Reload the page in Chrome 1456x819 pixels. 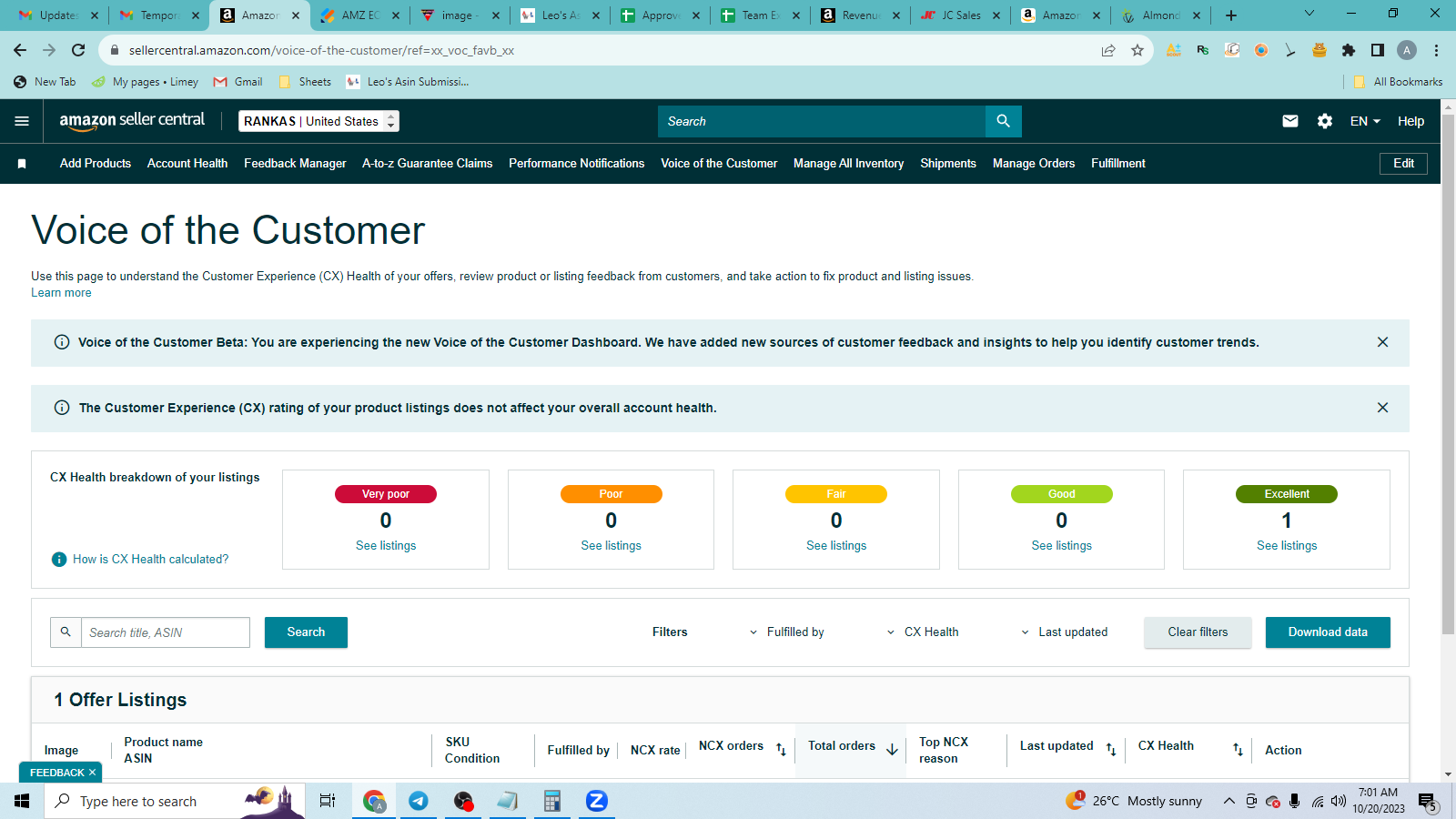[78, 50]
